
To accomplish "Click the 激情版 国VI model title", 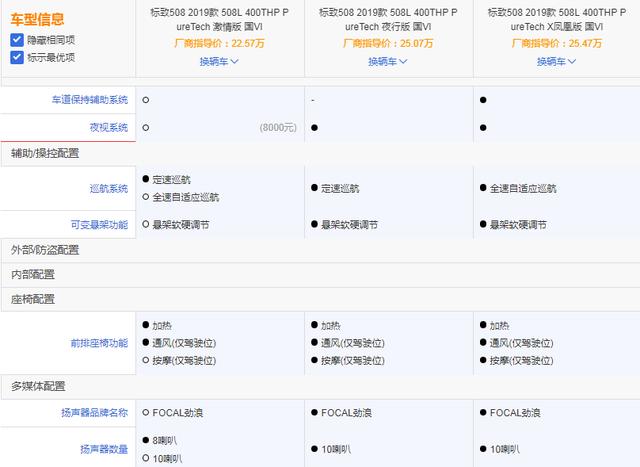I will [220, 20].
